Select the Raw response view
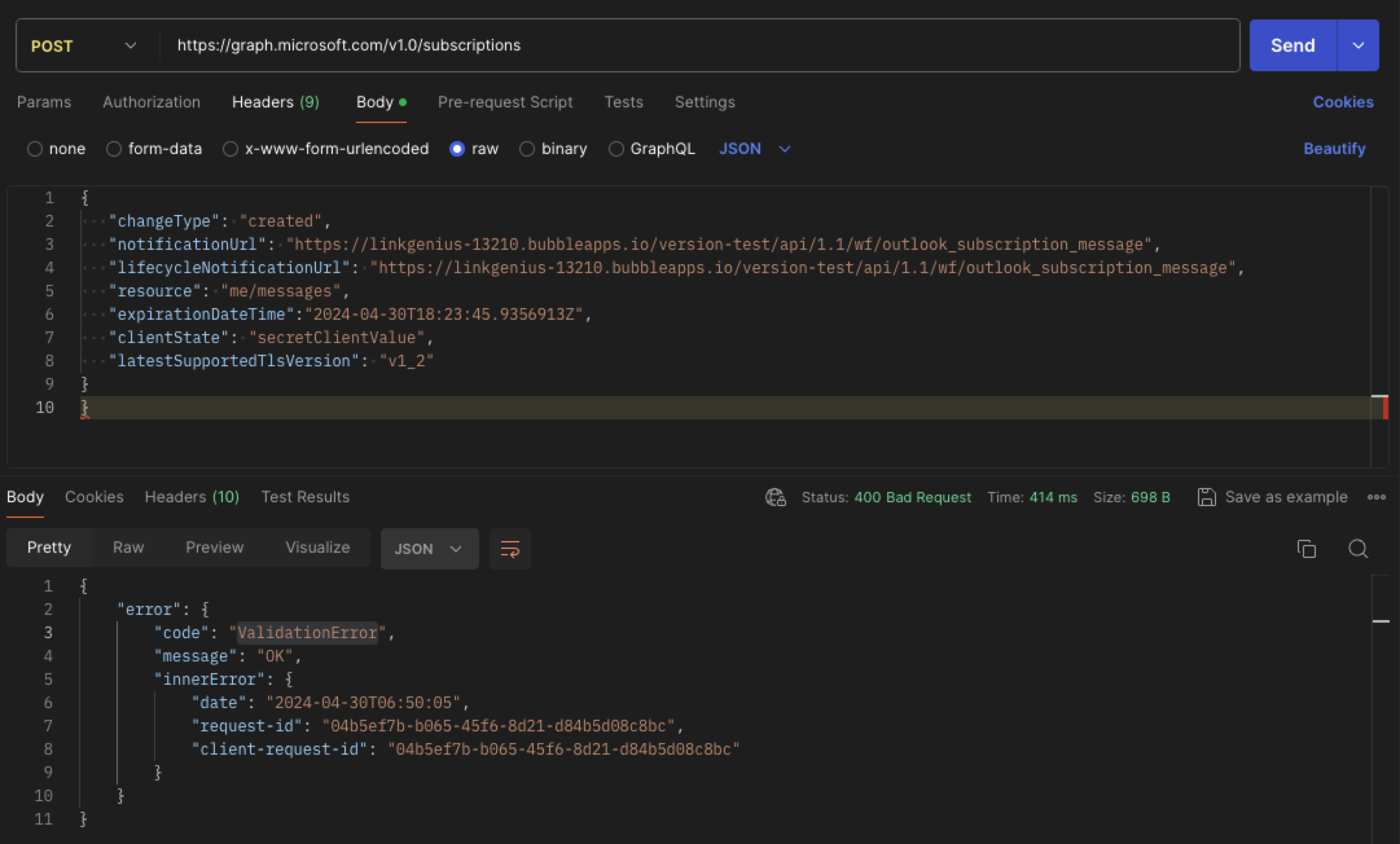Screen dimensions: 1400x844 (128, 548)
